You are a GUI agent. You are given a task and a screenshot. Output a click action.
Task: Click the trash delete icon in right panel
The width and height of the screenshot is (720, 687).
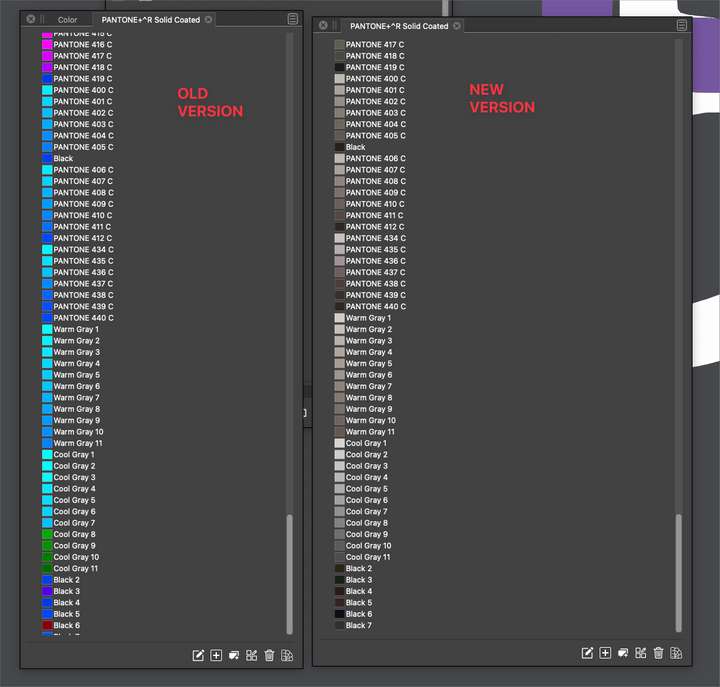[x=658, y=653]
